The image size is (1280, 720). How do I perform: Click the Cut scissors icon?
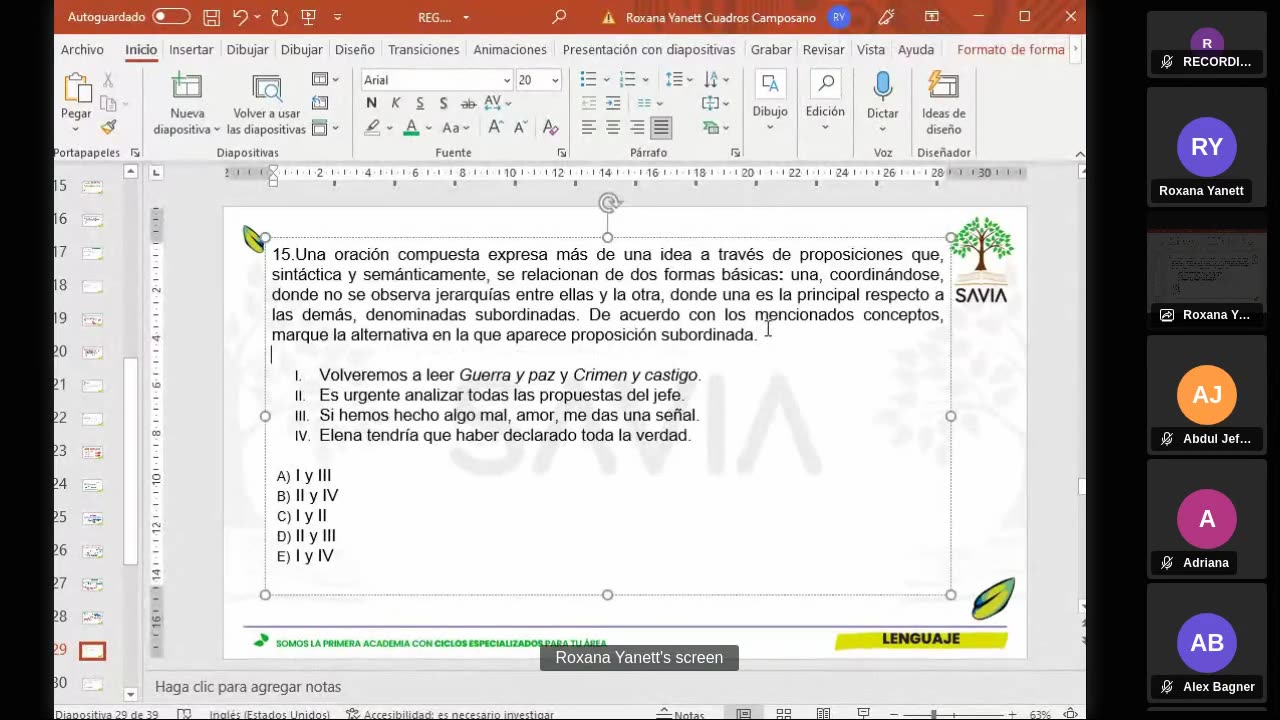109,80
